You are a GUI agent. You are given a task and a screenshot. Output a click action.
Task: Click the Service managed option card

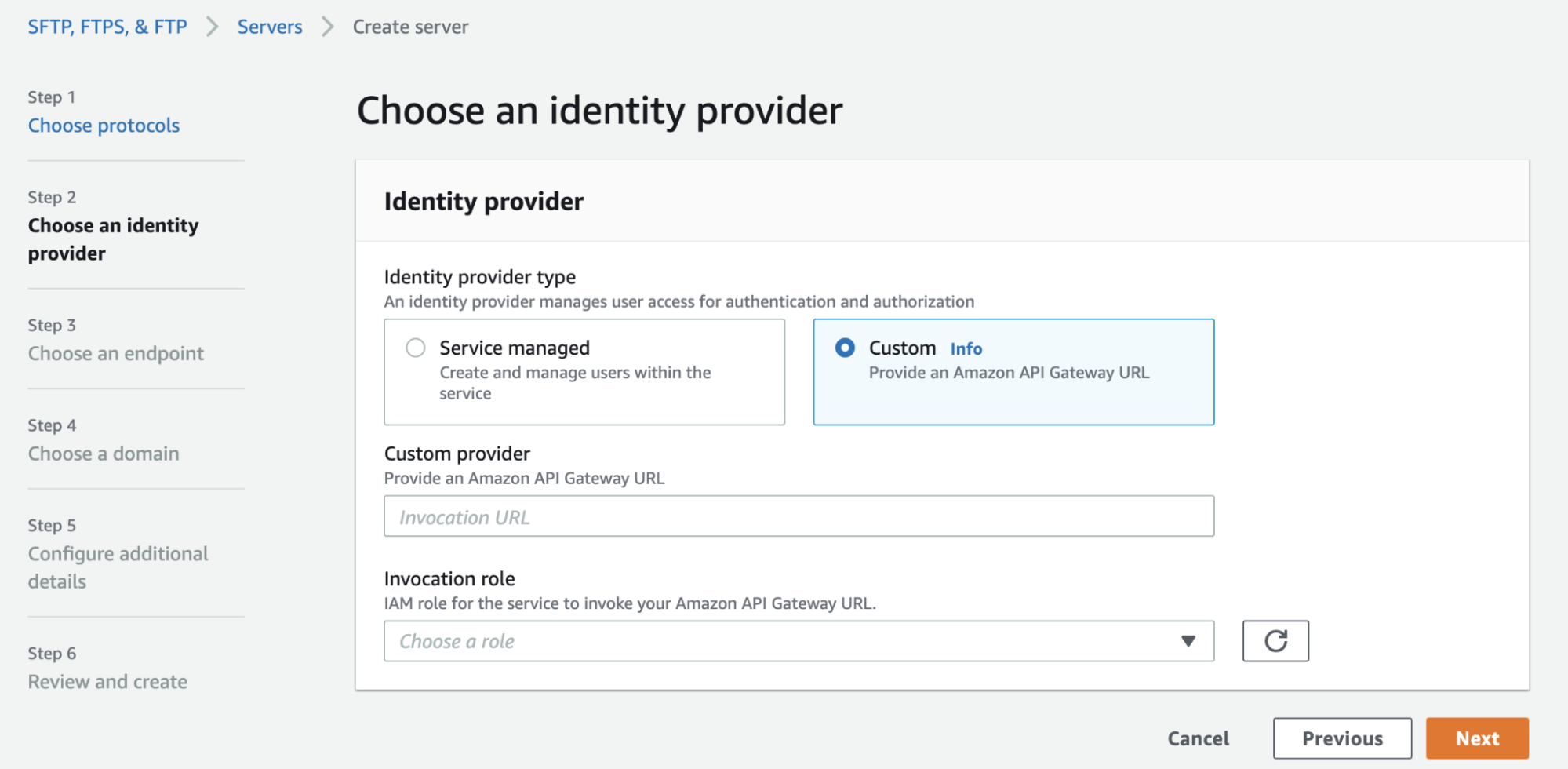pyautogui.click(x=584, y=372)
